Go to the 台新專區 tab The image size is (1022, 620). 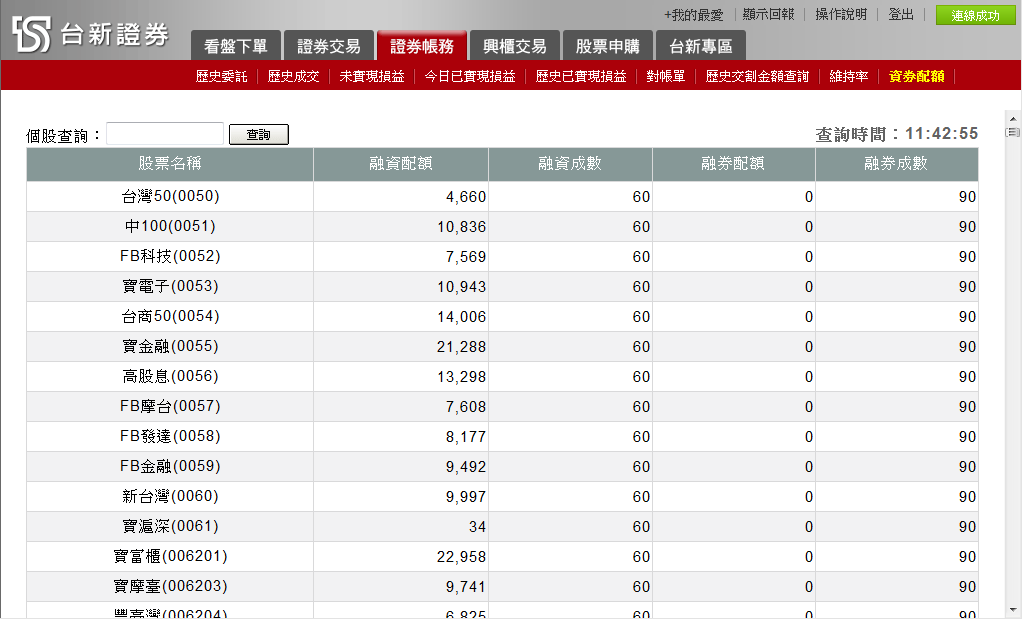700,46
